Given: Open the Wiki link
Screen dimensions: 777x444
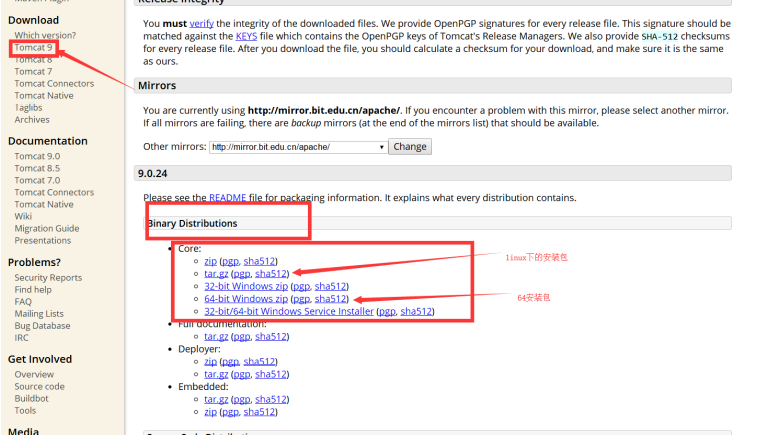Looking at the screenshot, I should coord(23,216).
